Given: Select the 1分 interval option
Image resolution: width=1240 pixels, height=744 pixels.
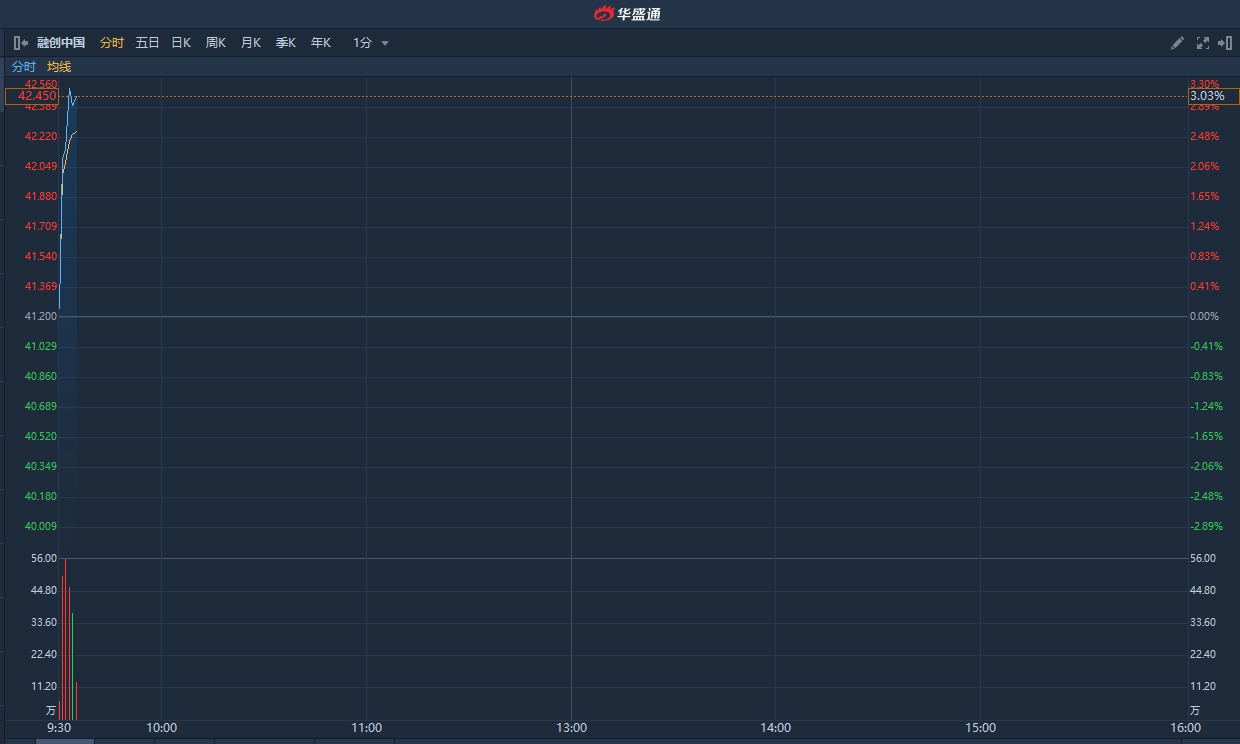Looking at the screenshot, I should pos(362,43).
